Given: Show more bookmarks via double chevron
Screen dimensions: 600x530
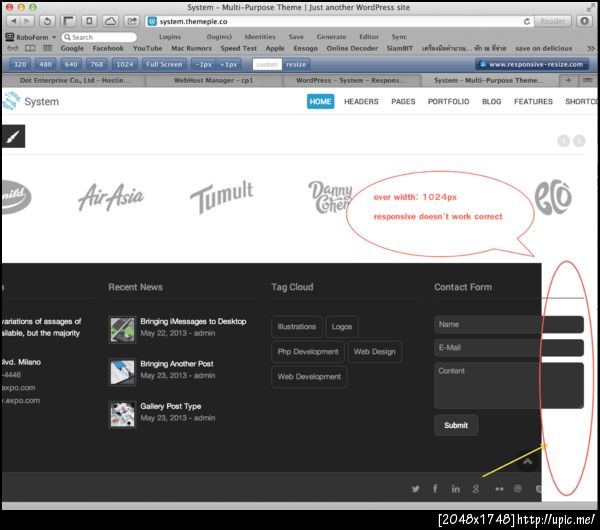Looking at the screenshot, I should (x=591, y=48).
